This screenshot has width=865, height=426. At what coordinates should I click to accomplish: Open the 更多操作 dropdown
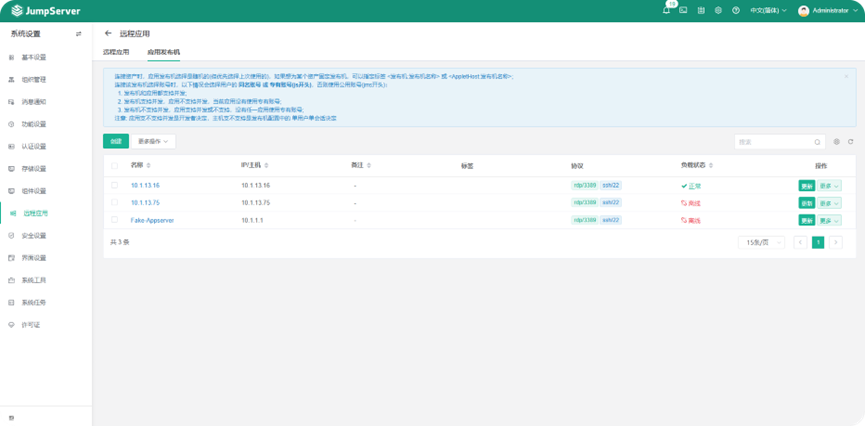(154, 141)
